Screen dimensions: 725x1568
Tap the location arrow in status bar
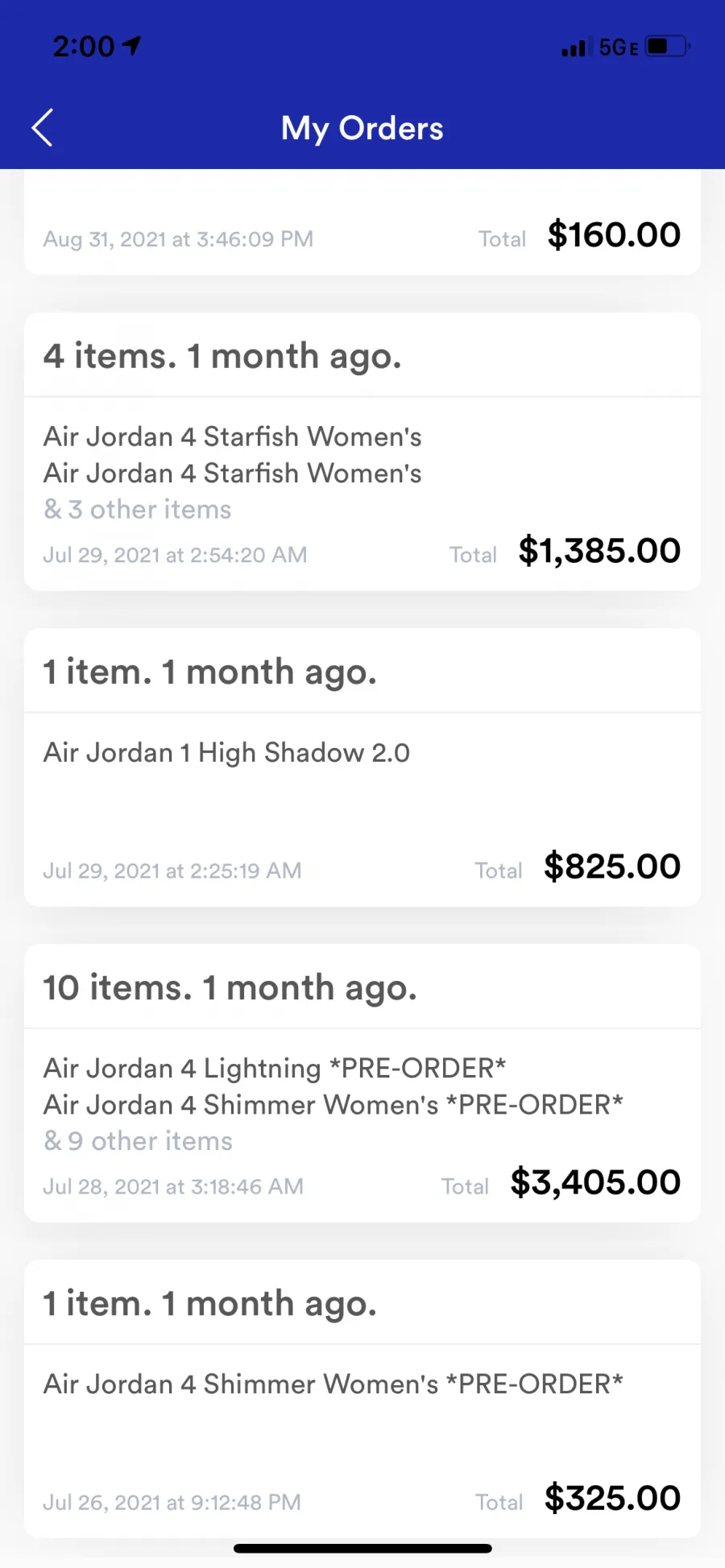[131, 46]
